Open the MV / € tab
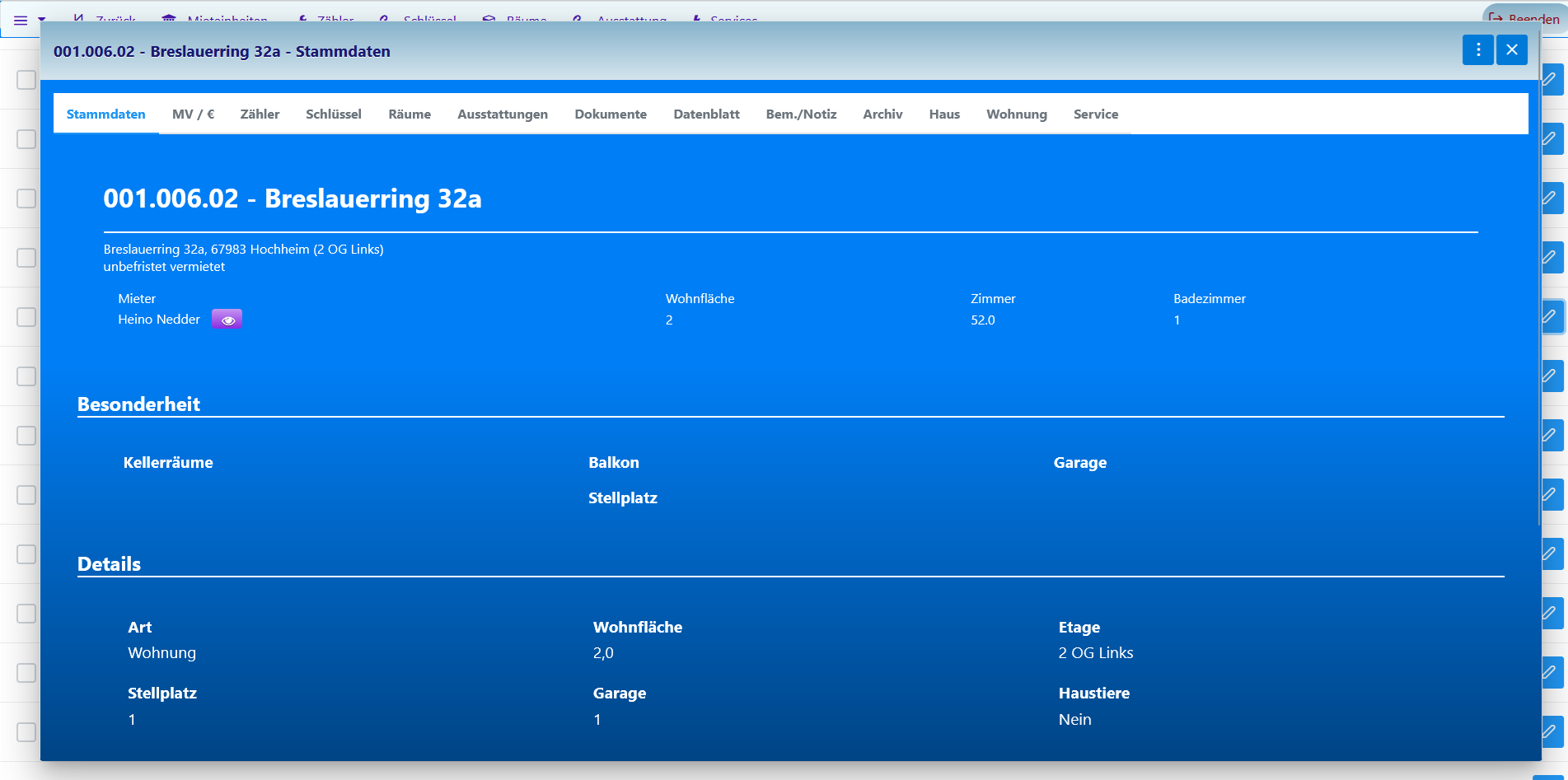 193,114
